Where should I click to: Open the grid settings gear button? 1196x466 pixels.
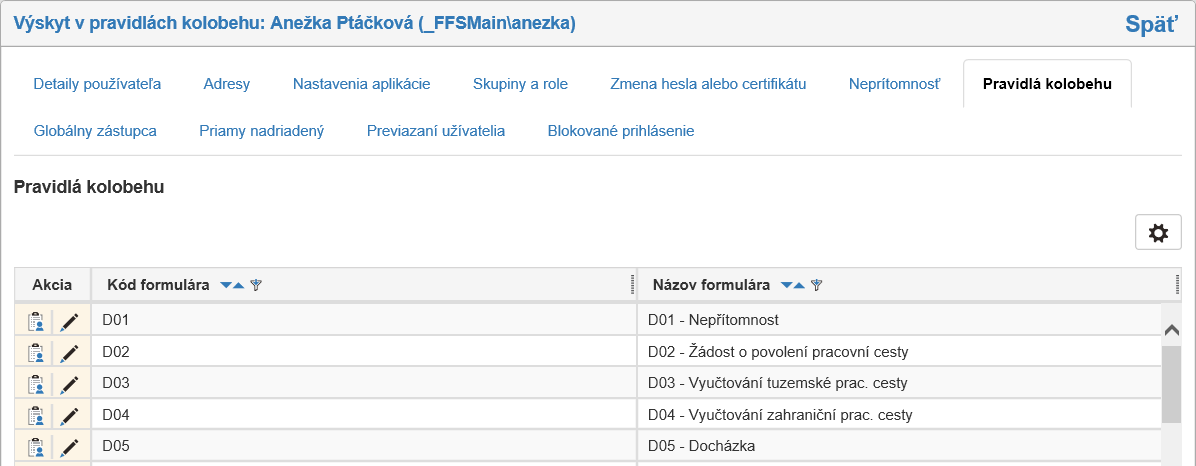coord(1158,233)
